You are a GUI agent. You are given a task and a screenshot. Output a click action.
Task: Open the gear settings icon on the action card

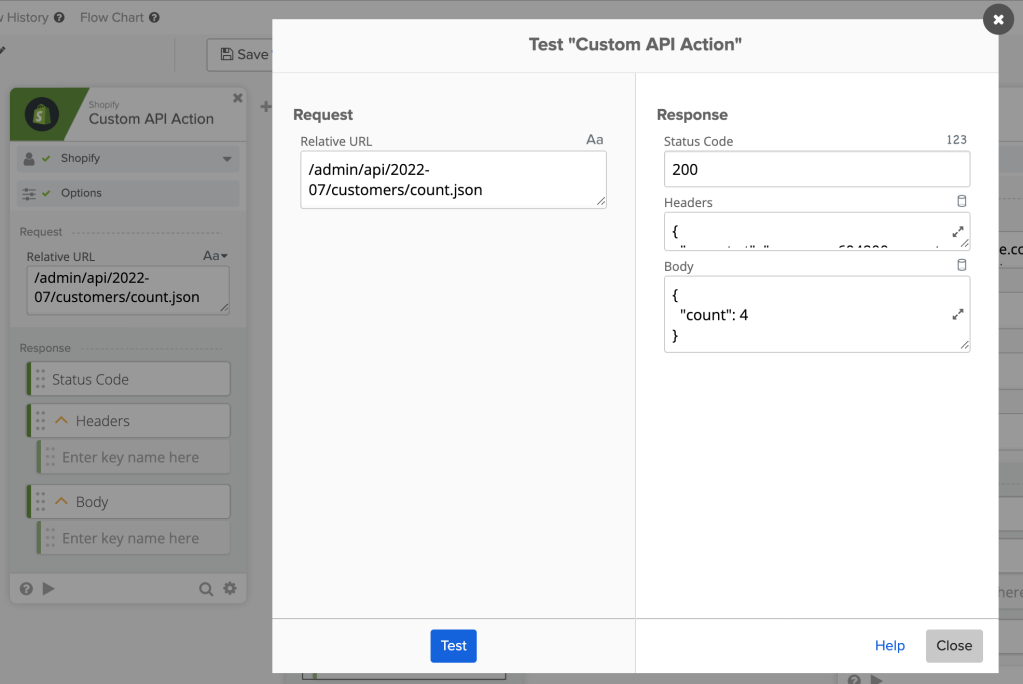230,588
